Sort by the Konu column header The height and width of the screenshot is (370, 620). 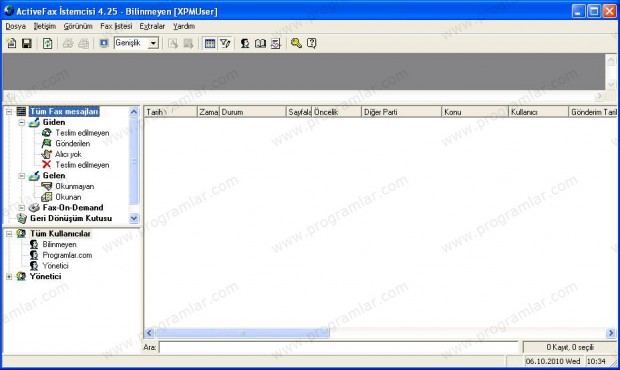475,112
